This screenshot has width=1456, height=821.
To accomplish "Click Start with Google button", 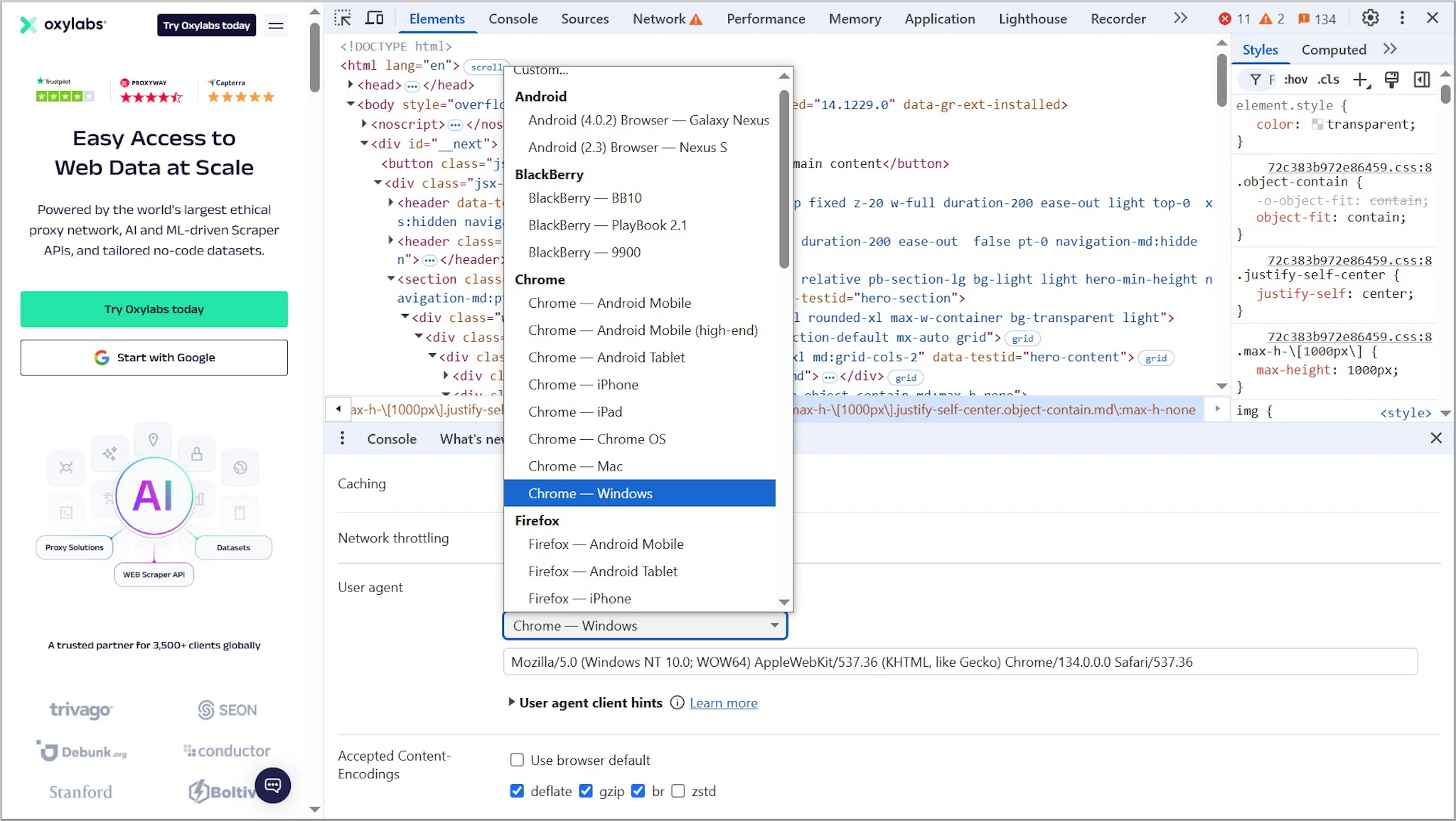I will pyautogui.click(x=154, y=358).
